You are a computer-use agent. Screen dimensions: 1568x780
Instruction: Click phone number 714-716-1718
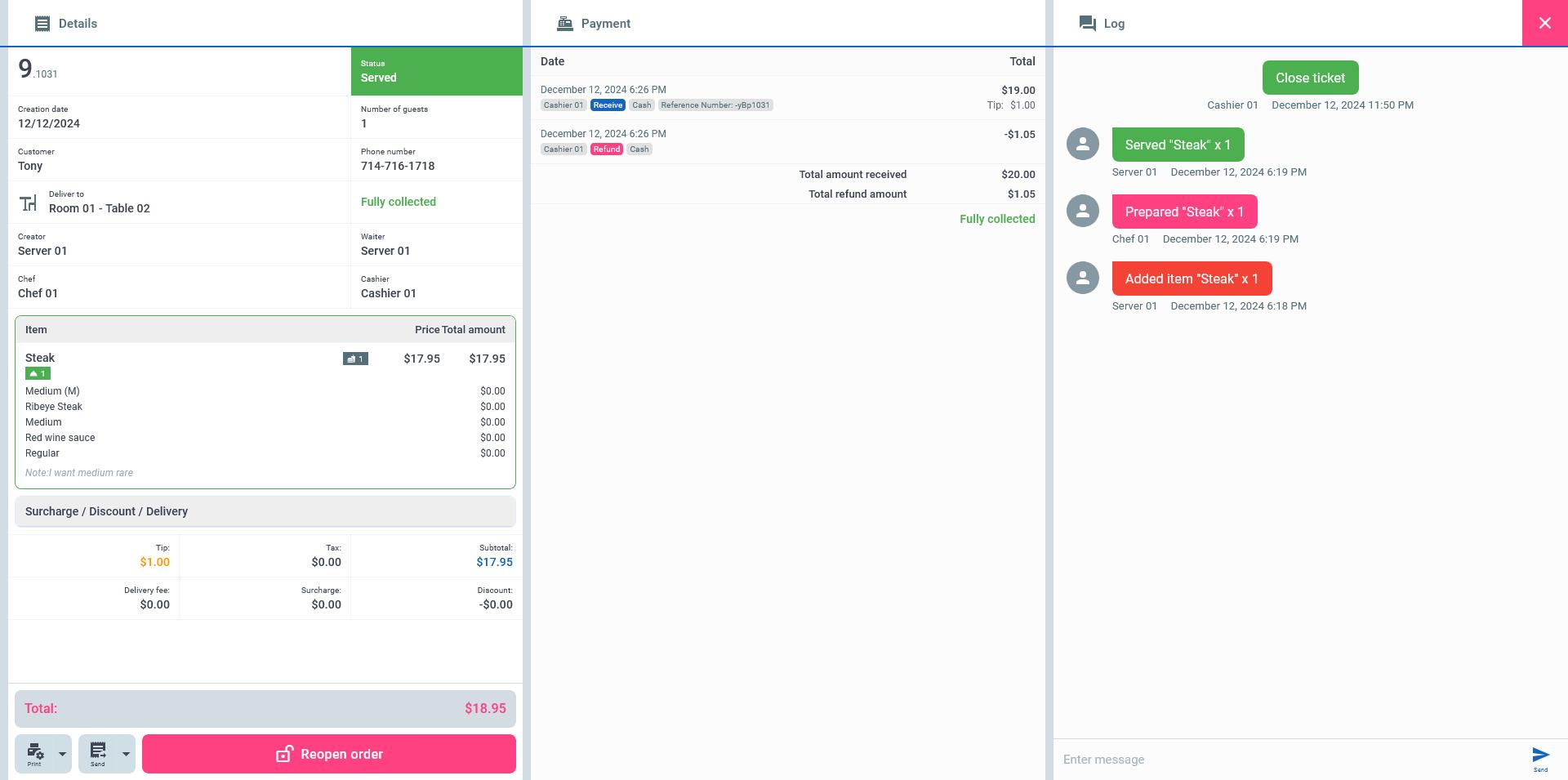[398, 166]
